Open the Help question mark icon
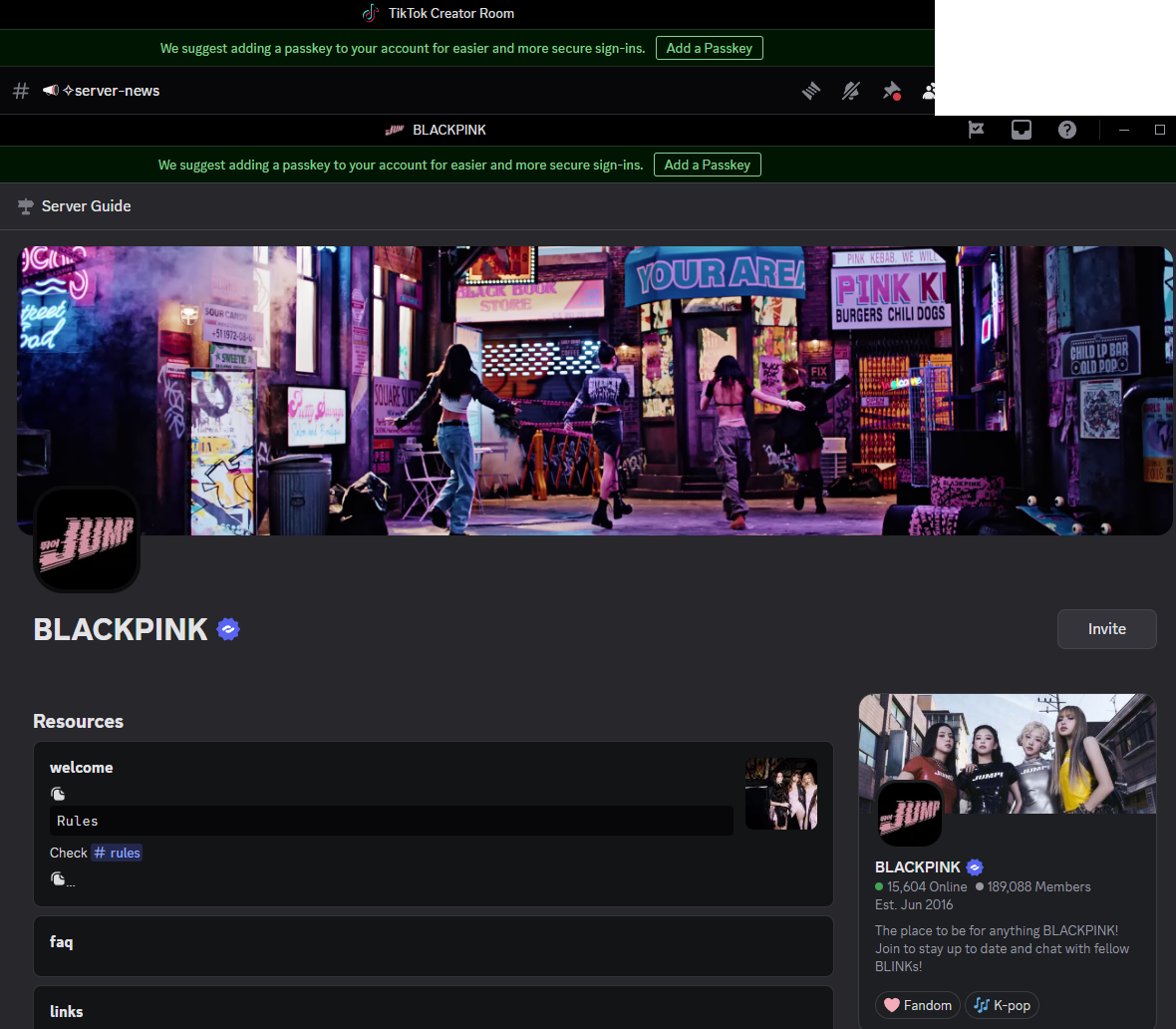The height and width of the screenshot is (1029, 1176). pos(1067,130)
